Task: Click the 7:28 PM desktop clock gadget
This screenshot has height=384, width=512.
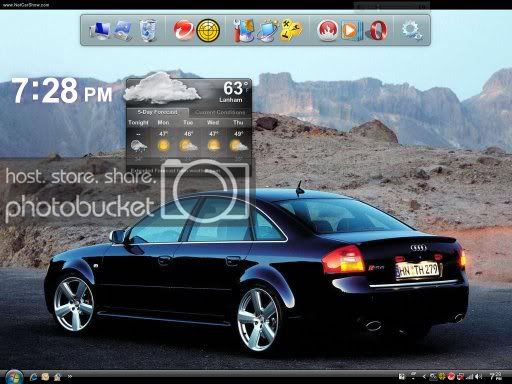Action: pos(62,91)
